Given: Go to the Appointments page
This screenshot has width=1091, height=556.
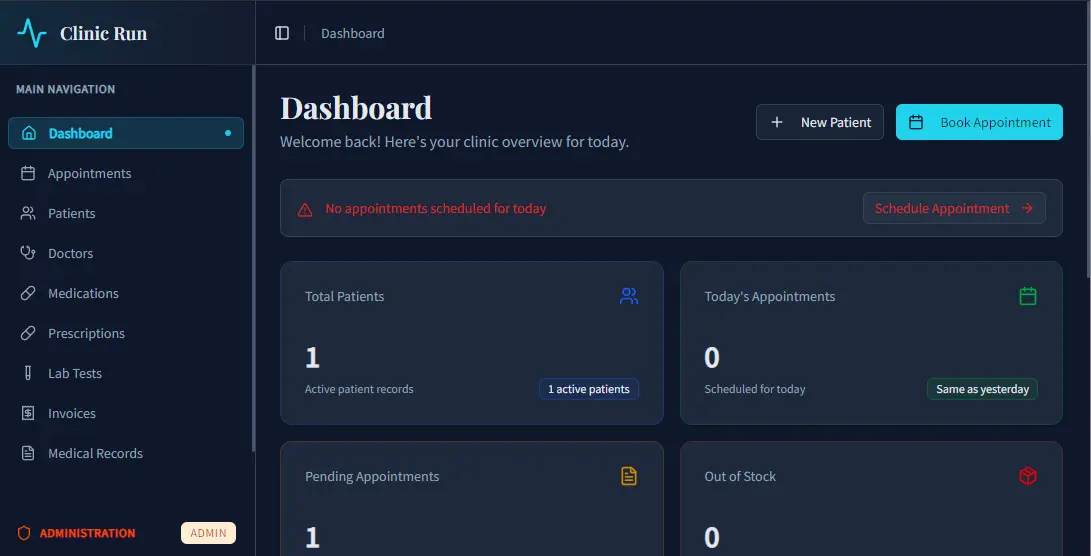Looking at the screenshot, I should (x=89, y=173).
